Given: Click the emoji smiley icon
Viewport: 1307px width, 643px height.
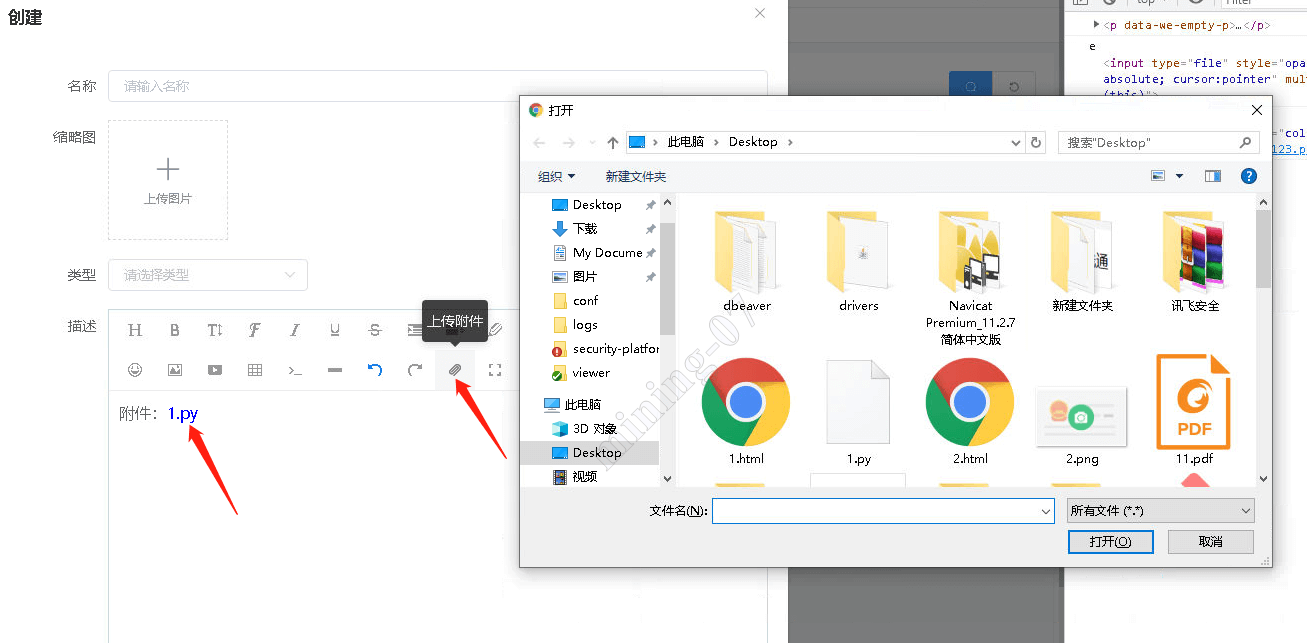Looking at the screenshot, I should coord(135,370).
